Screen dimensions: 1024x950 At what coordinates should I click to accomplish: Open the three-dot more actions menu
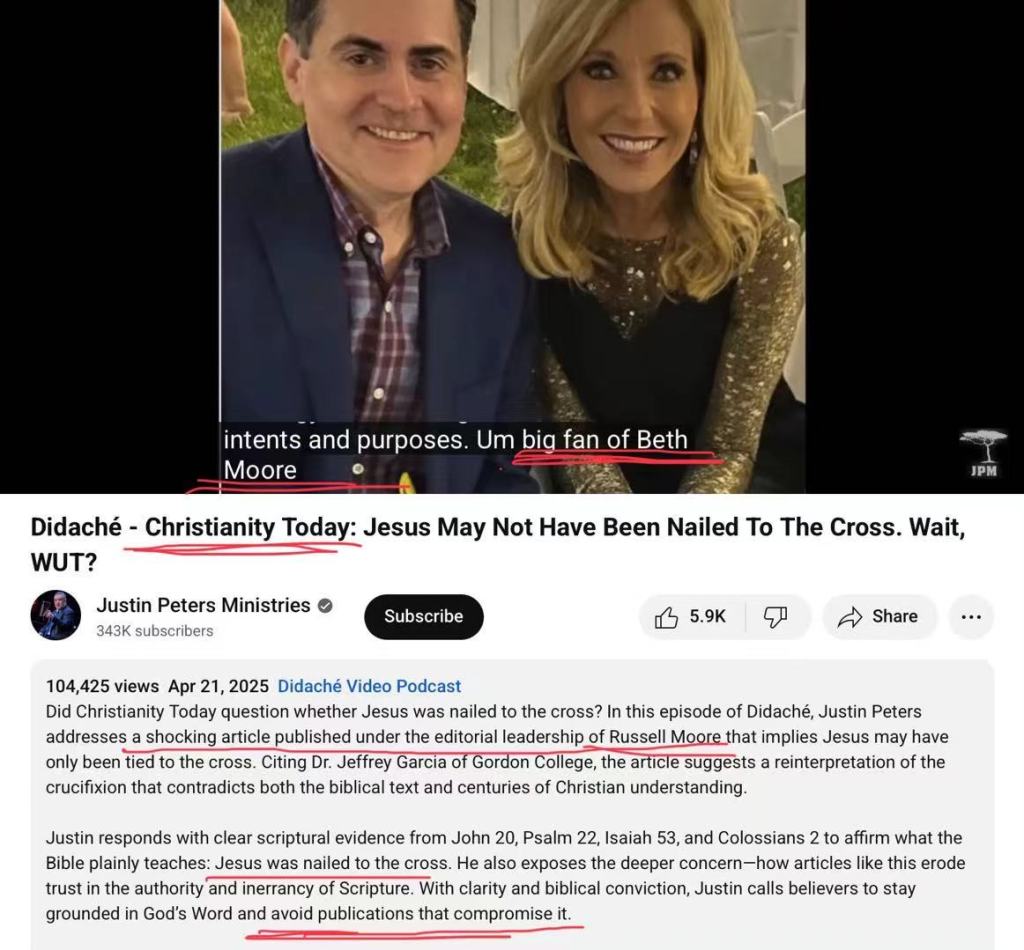[971, 617]
